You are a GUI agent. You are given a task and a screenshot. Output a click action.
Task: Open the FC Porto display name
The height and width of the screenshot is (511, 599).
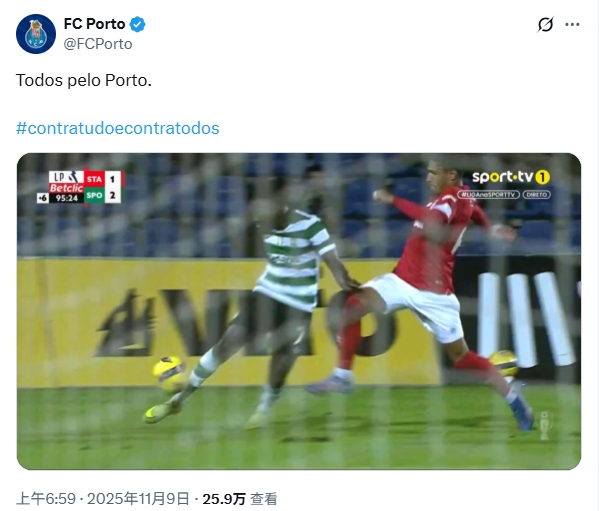[94, 24]
